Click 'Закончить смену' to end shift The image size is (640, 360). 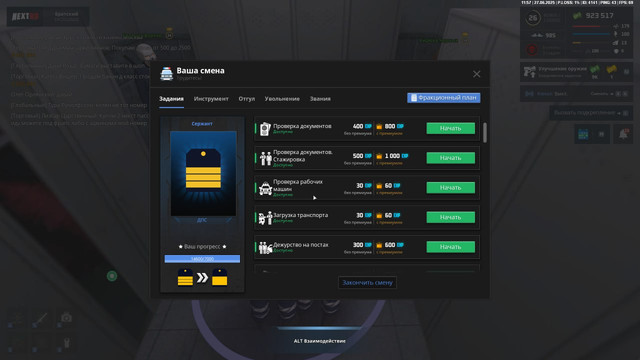click(x=367, y=282)
